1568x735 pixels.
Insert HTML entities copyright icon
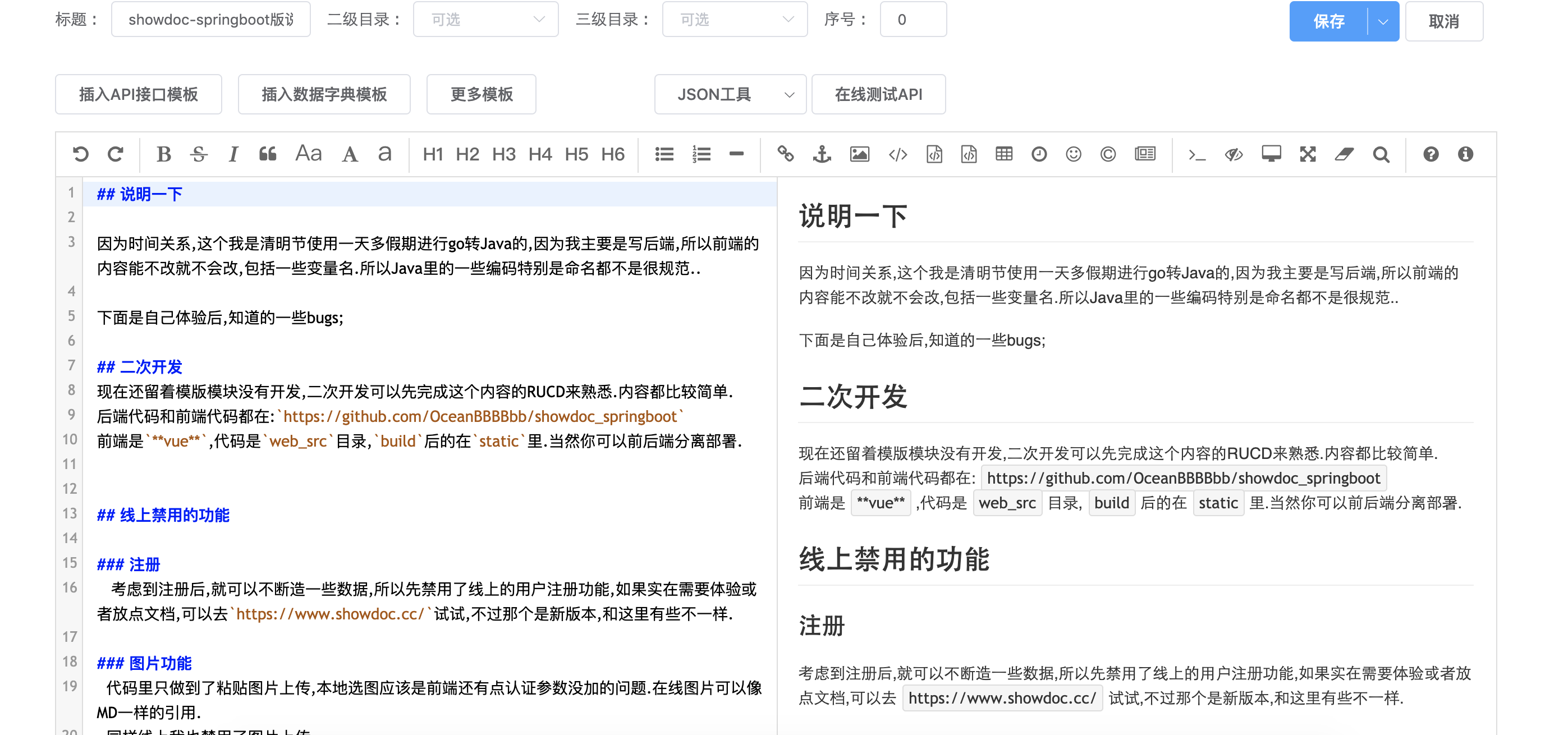[1108, 154]
